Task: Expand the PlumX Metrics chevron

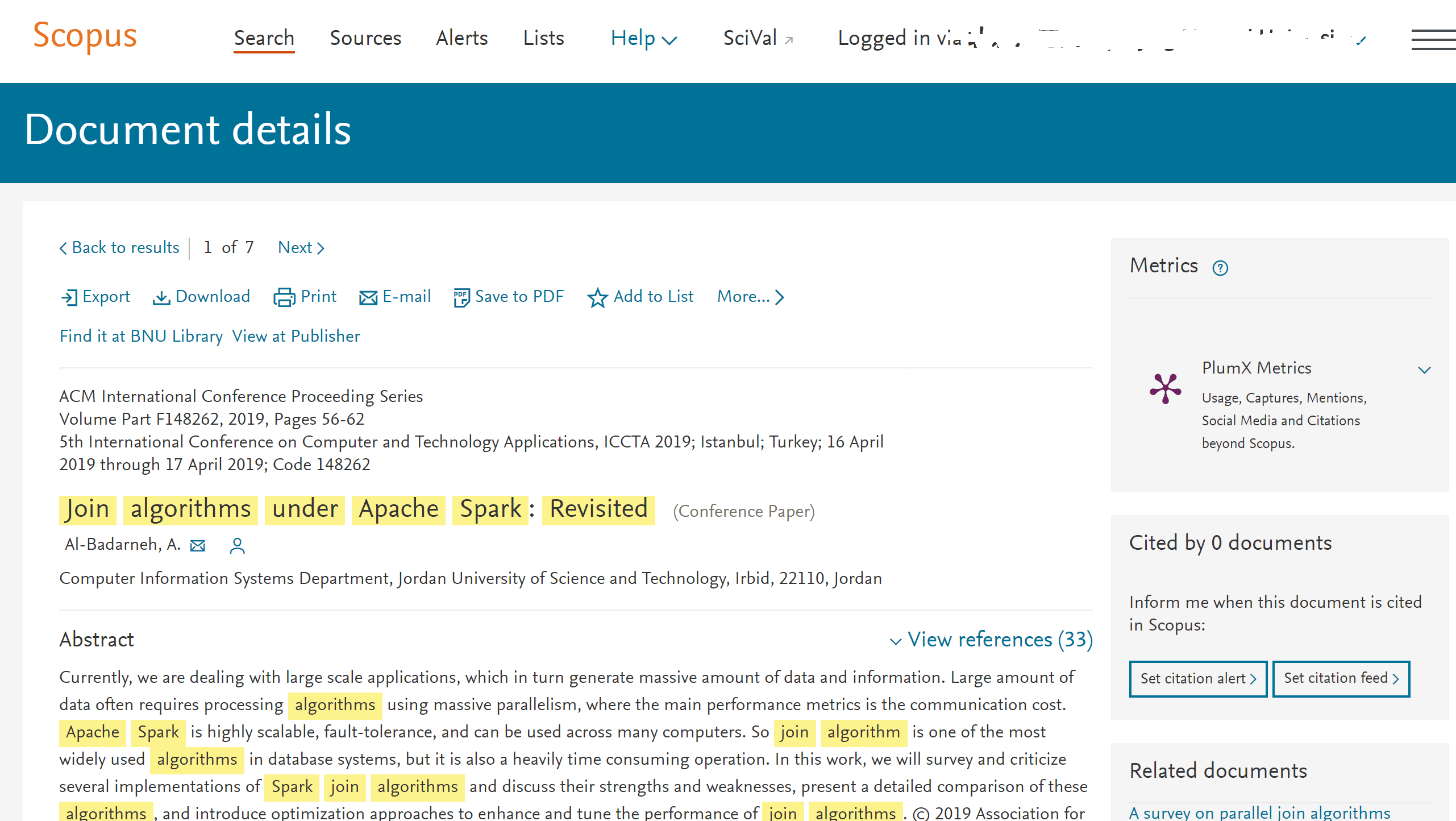Action: pos(1424,370)
